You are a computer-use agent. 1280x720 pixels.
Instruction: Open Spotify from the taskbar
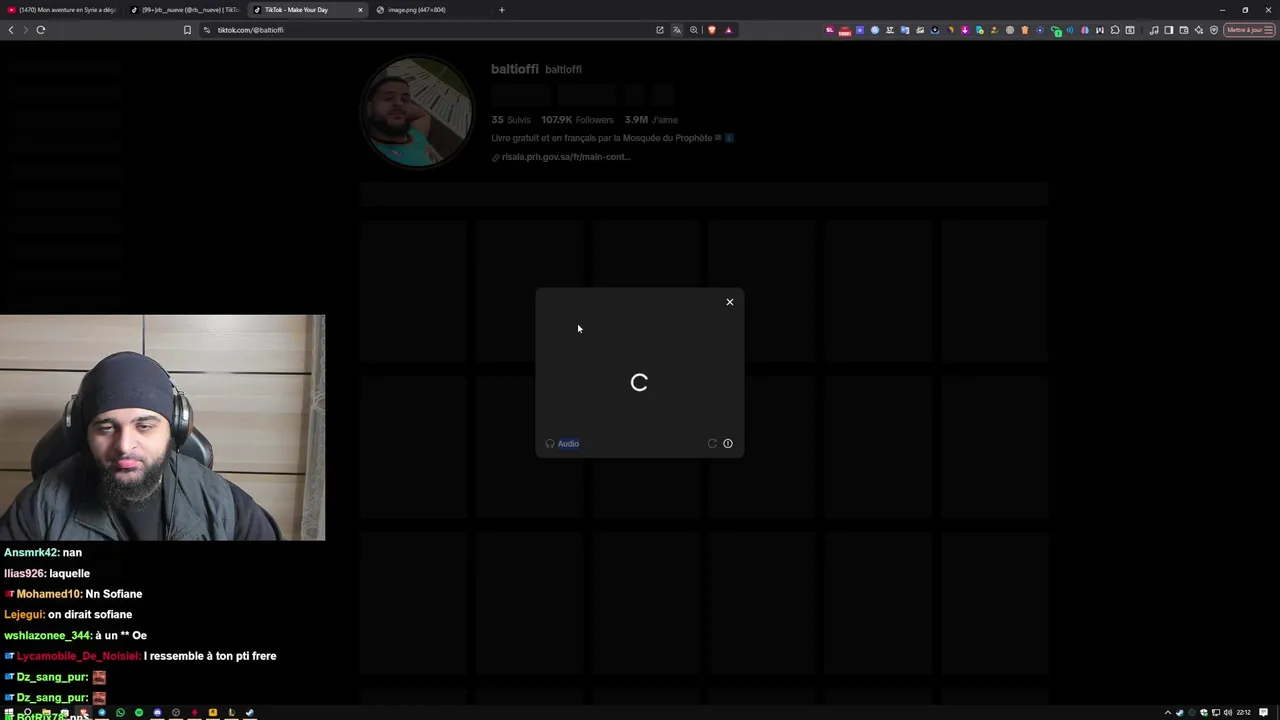[x=139, y=713]
